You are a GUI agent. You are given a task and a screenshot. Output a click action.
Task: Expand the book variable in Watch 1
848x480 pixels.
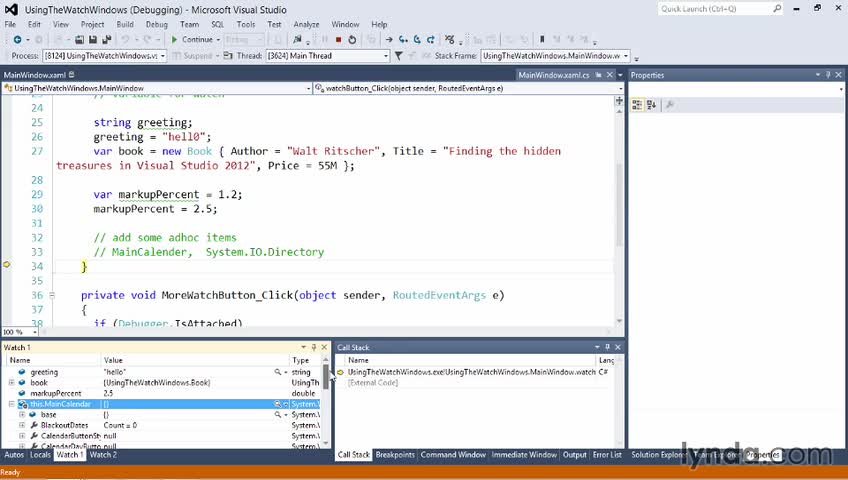(x=11, y=382)
